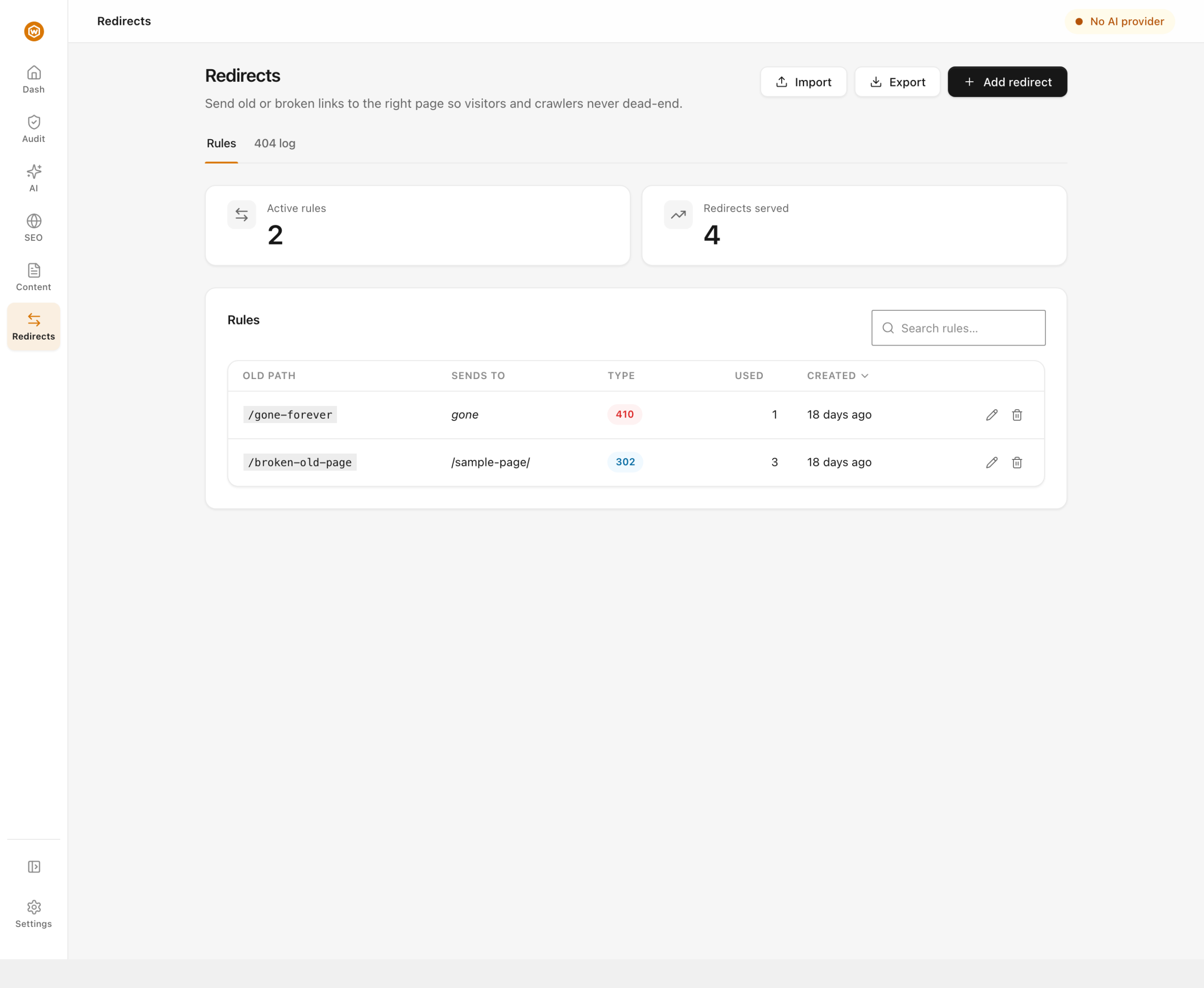Viewport: 1204px width, 988px height.
Task: Click the orange app logo icon
Action: click(x=33, y=32)
